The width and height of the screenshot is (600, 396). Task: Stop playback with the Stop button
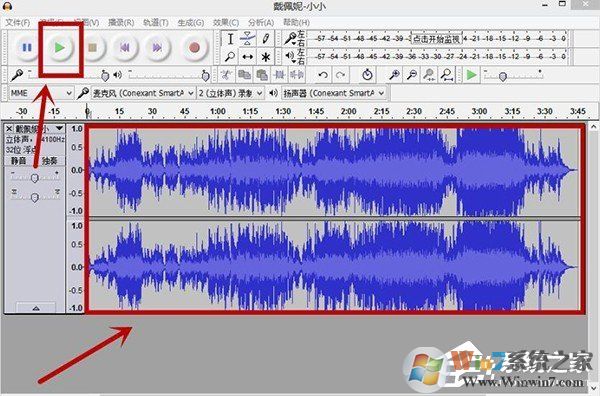tap(92, 47)
